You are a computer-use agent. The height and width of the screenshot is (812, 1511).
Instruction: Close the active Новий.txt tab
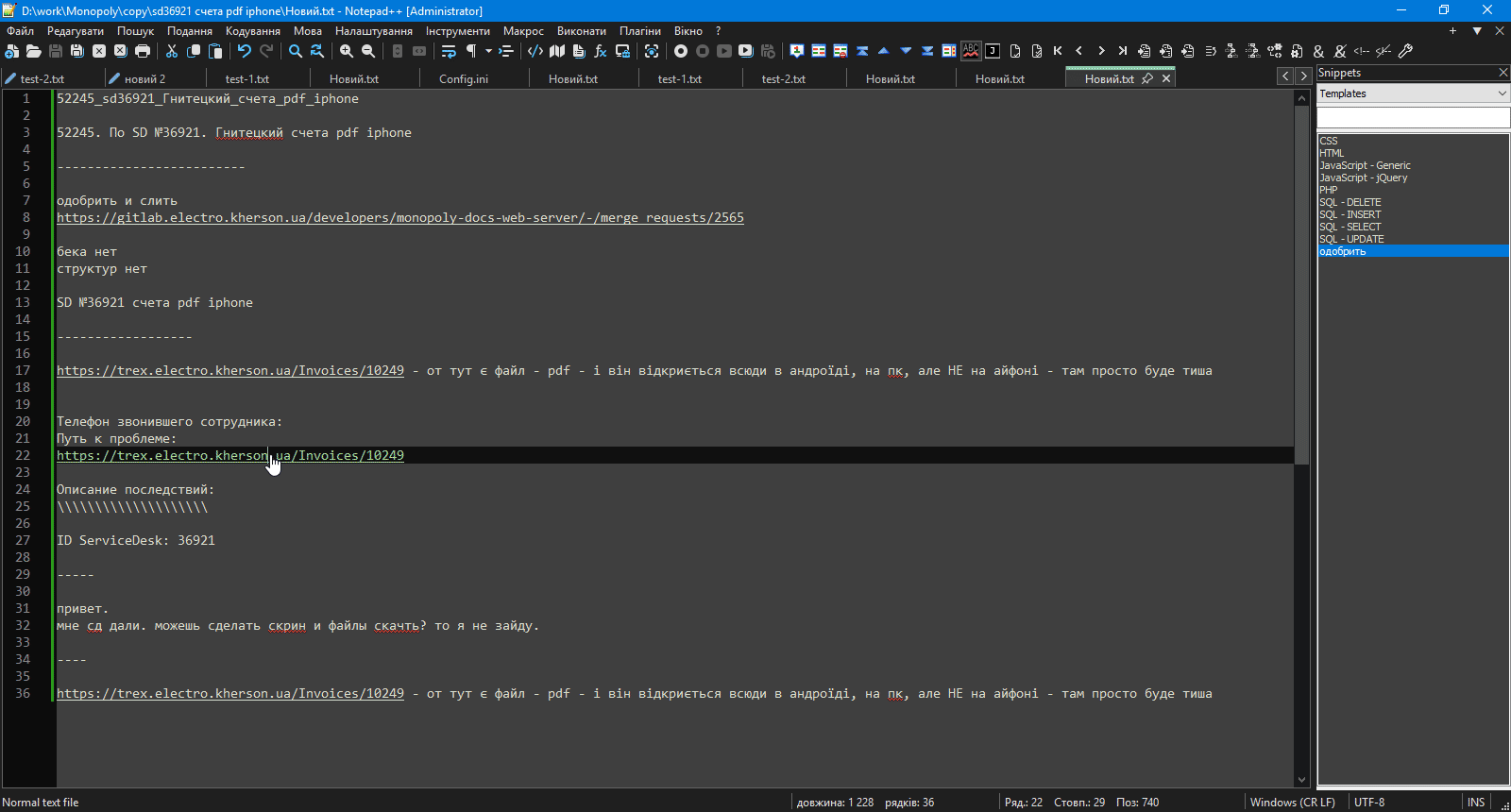[1166, 79]
